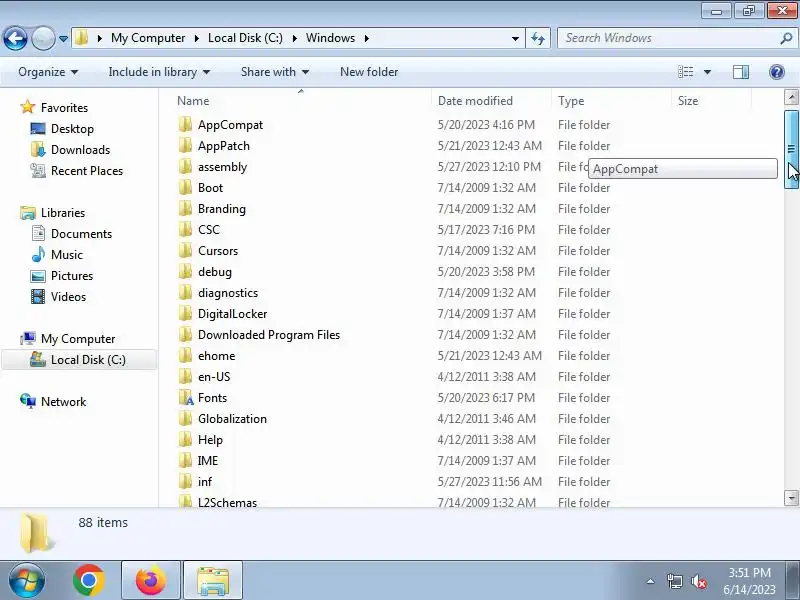
Task: Open the More options view dropdown arrow
Action: (708, 72)
